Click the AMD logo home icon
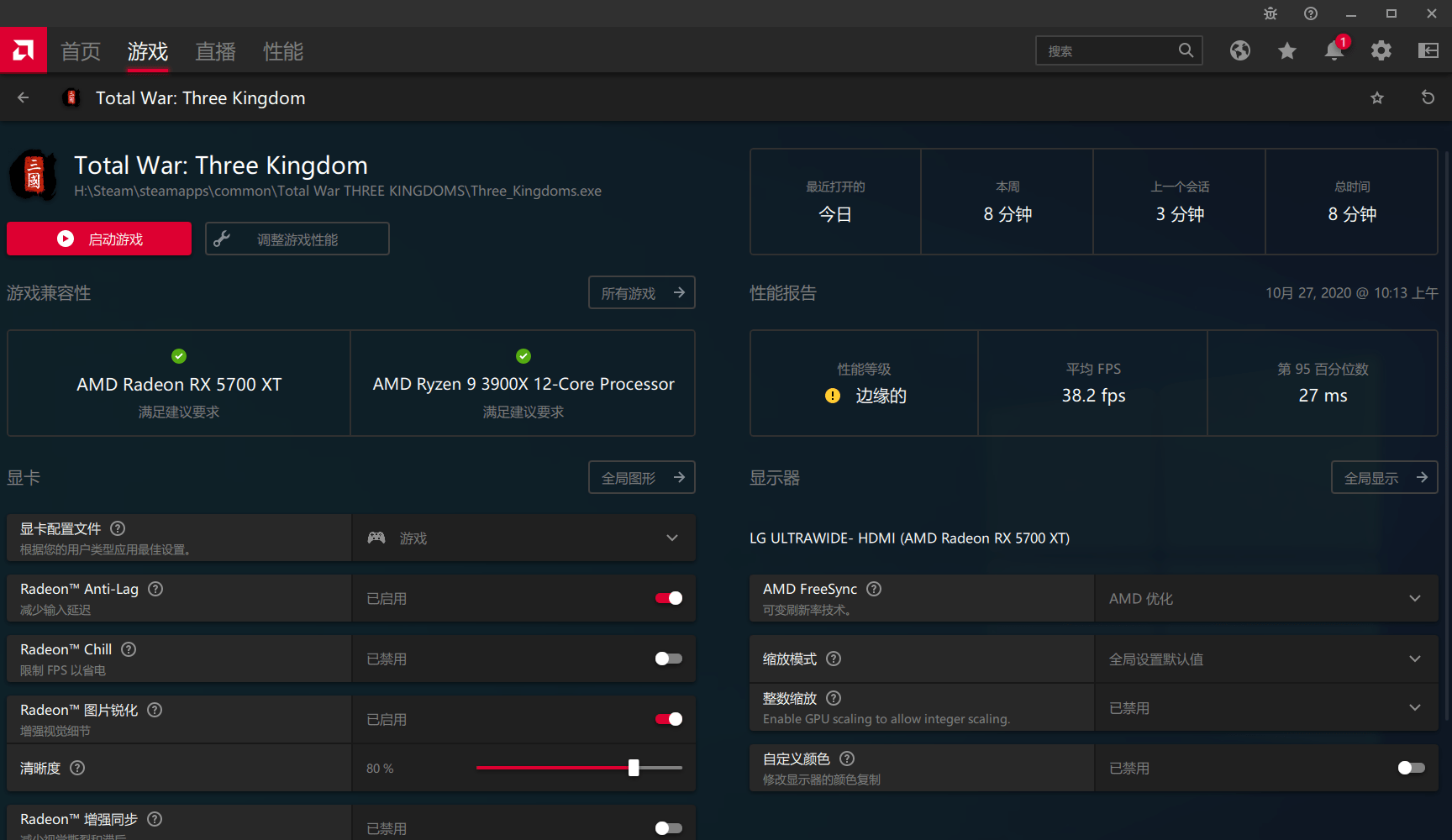 click(x=24, y=50)
